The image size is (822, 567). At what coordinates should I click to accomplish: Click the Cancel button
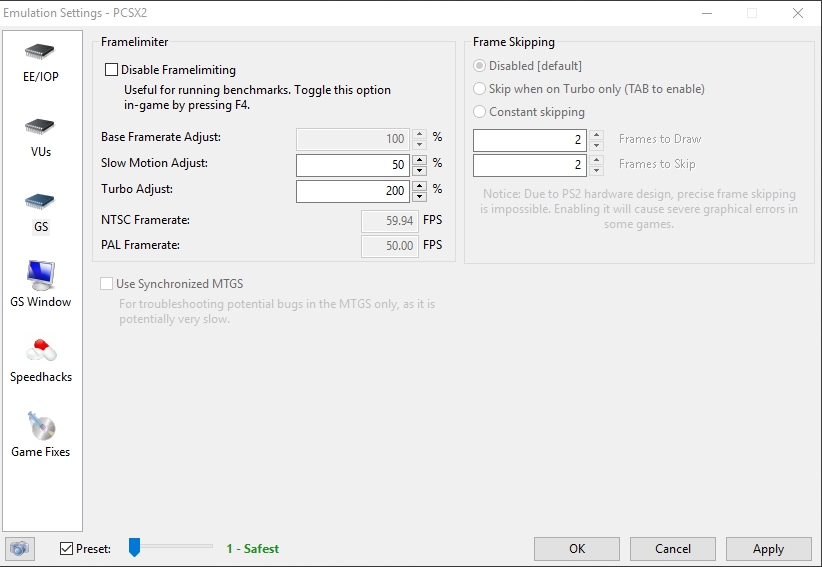673,549
